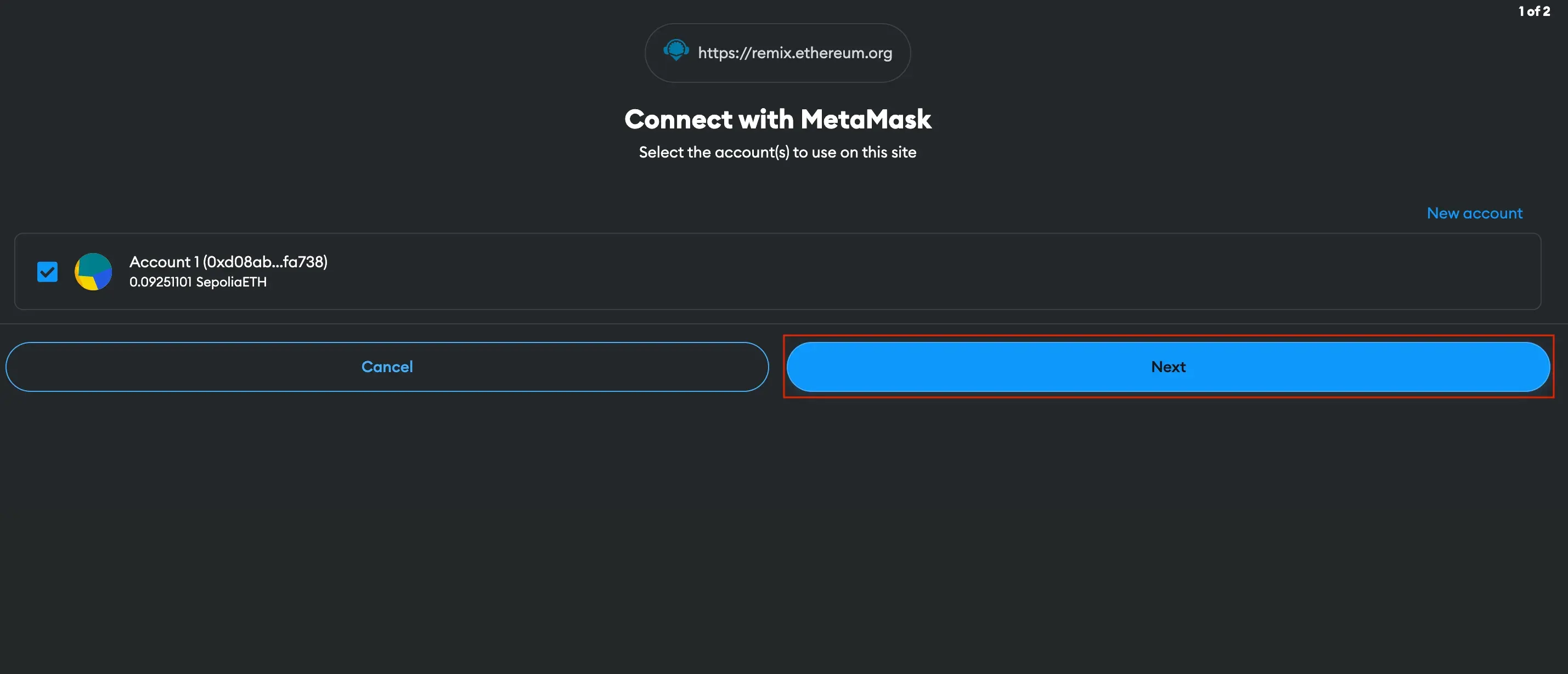Uncheck the Account 1 checkbox
The image size is (1568, 674).
click(48, 272)
